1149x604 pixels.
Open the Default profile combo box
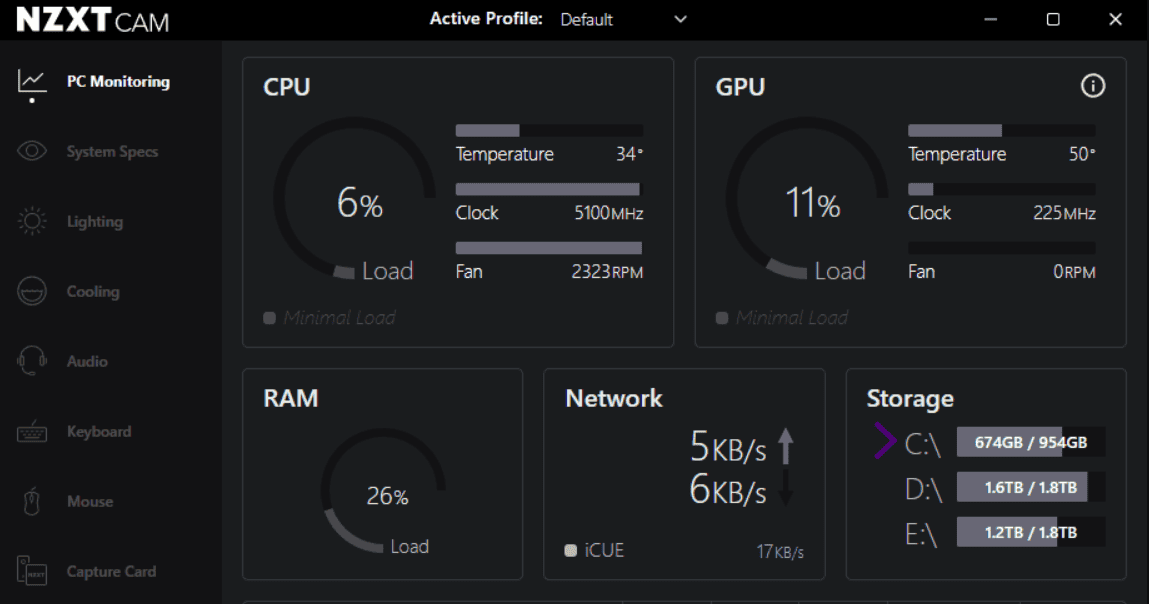(x=620, y=19)
